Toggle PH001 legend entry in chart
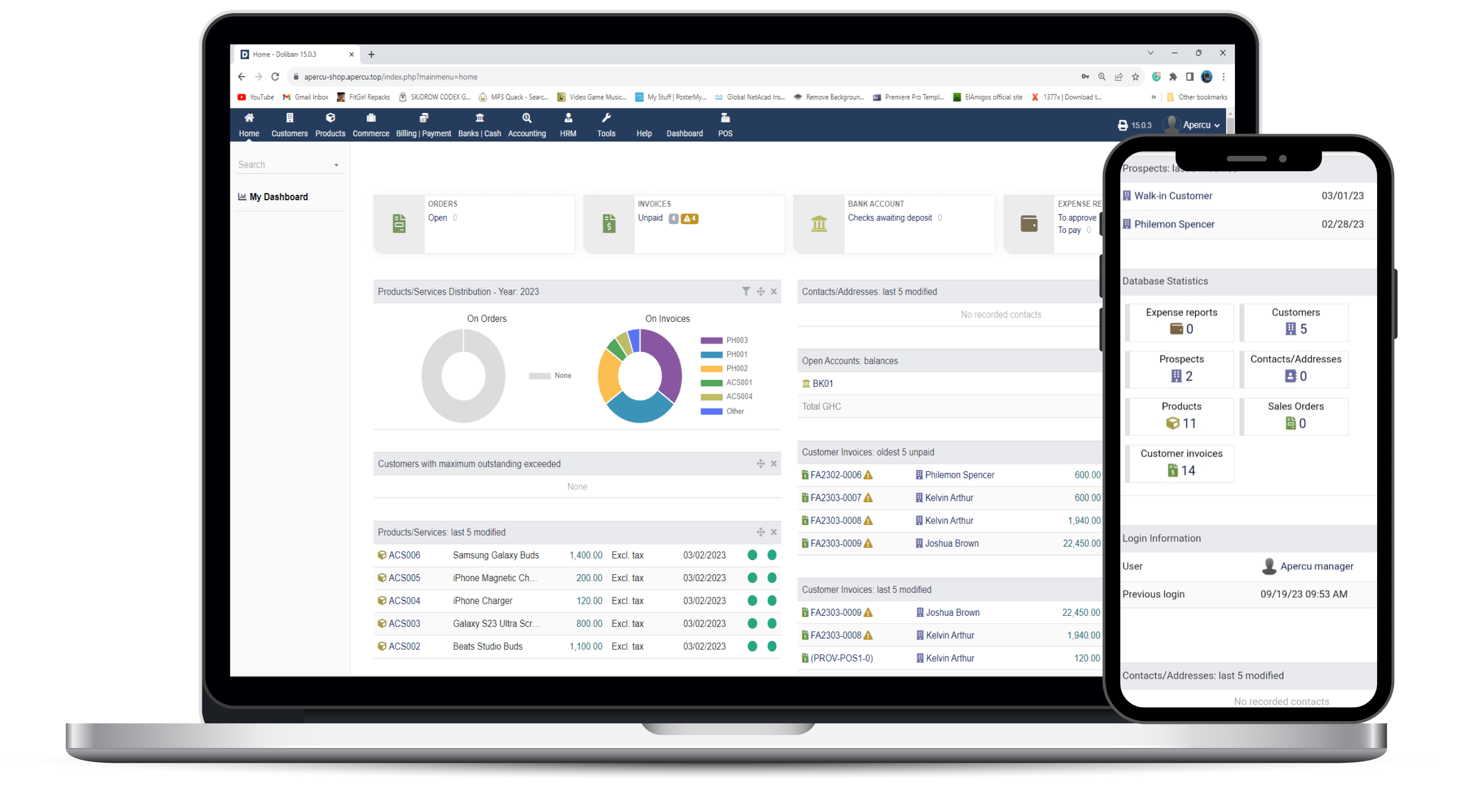Viewport: 1466px width, 812px height. point(724,354)
